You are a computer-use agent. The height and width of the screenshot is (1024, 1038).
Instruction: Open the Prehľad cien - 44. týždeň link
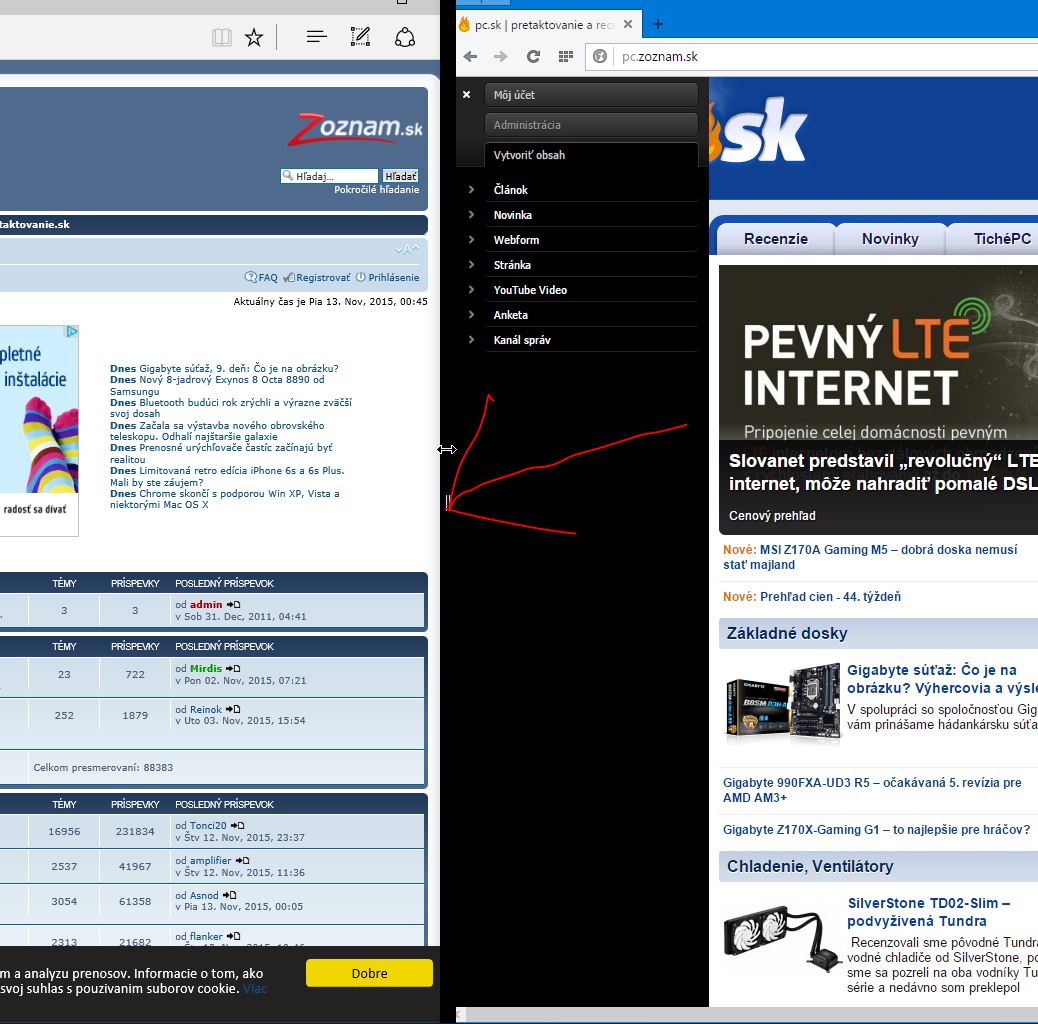[830, 596]
